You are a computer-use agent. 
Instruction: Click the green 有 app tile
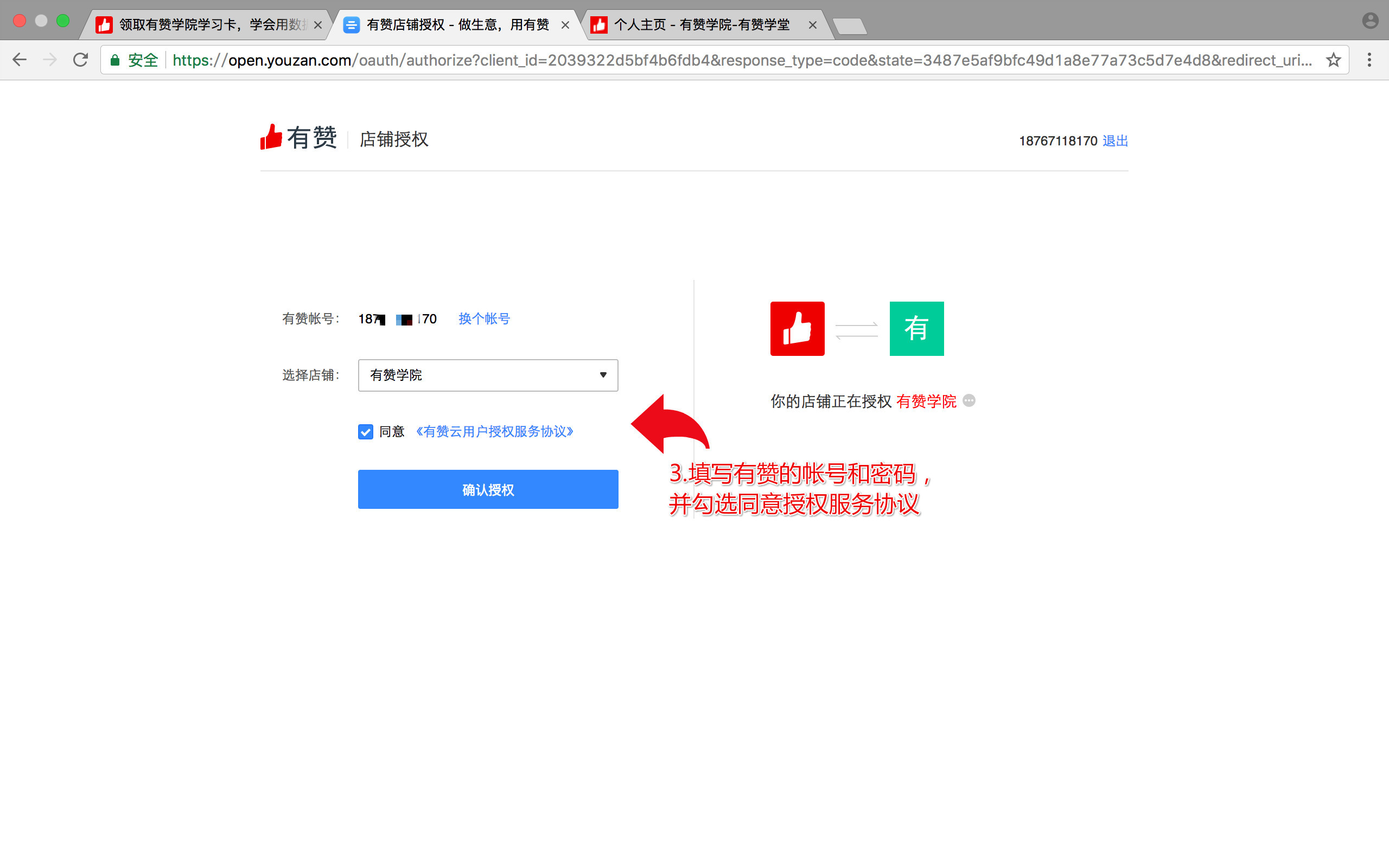[x=916, y=328]
